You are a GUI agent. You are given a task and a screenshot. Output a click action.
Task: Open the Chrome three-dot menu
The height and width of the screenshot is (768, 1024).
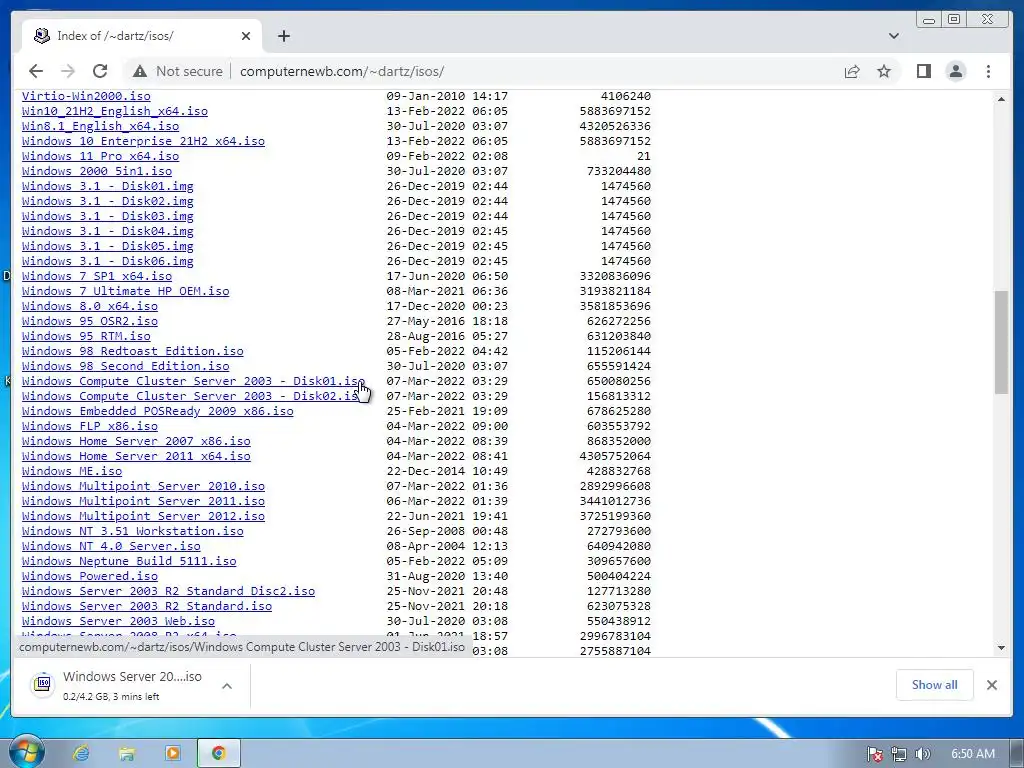[988, 71]
